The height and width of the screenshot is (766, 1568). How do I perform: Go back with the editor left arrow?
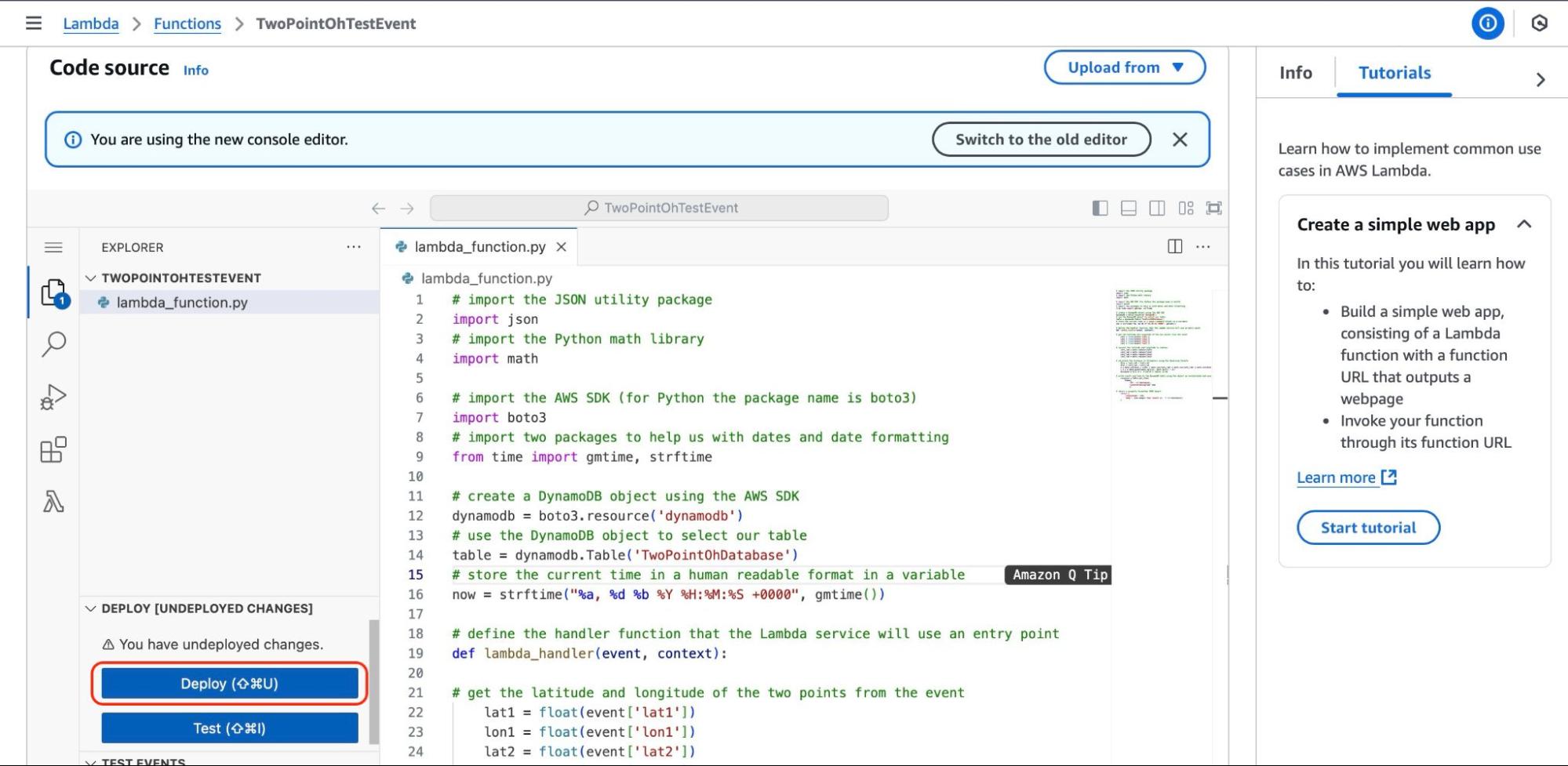378,209
